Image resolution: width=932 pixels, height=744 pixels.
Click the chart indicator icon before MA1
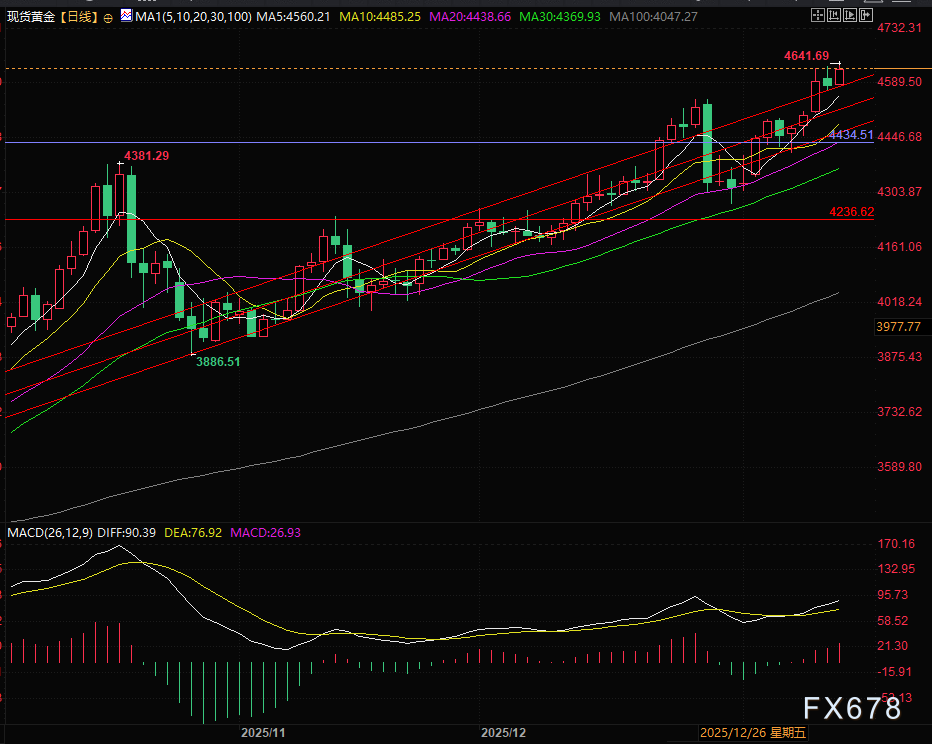pos(125,17)
